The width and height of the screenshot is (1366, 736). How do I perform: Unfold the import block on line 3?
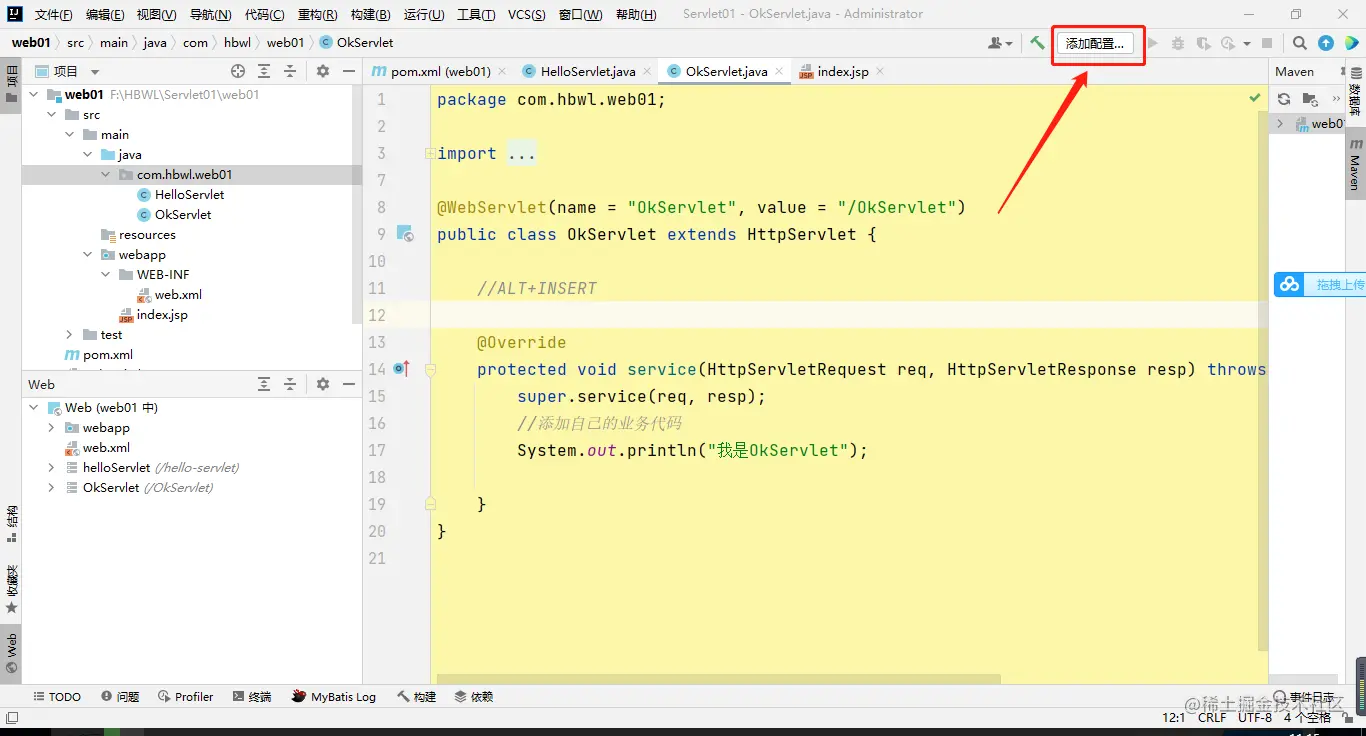[429, 153]
